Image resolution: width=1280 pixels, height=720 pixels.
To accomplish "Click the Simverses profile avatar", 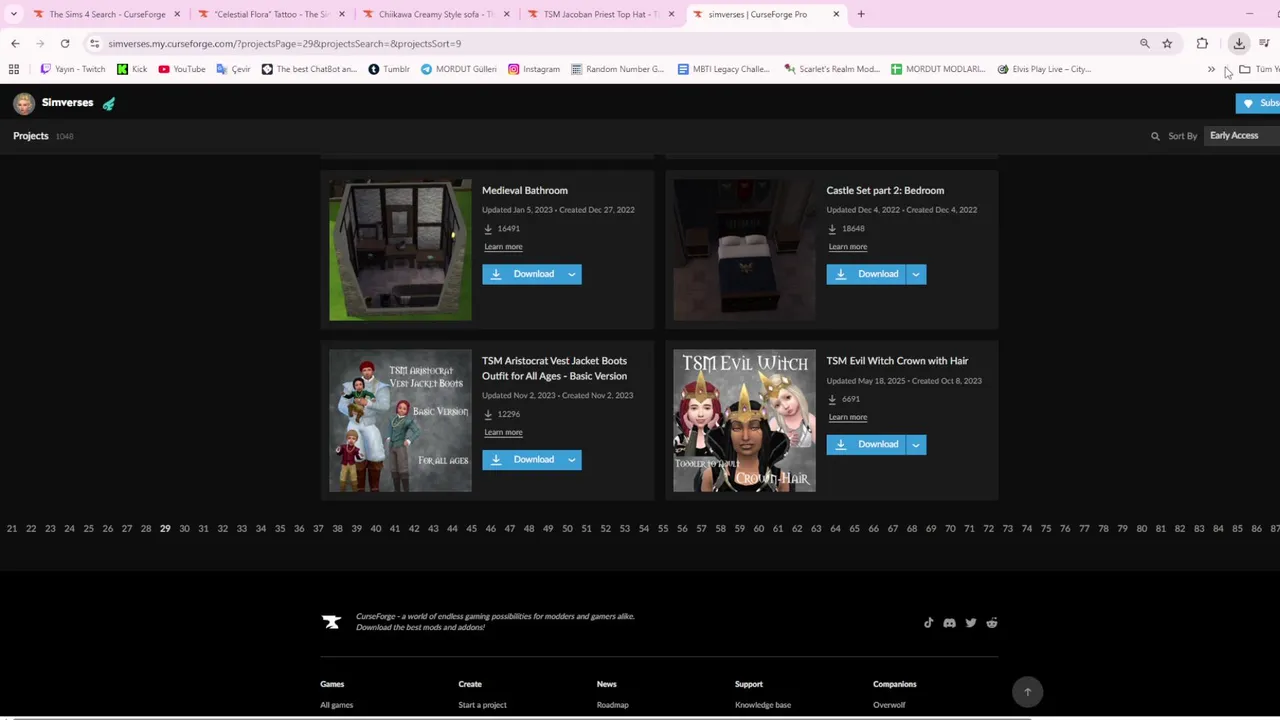I will pos(24,103).
